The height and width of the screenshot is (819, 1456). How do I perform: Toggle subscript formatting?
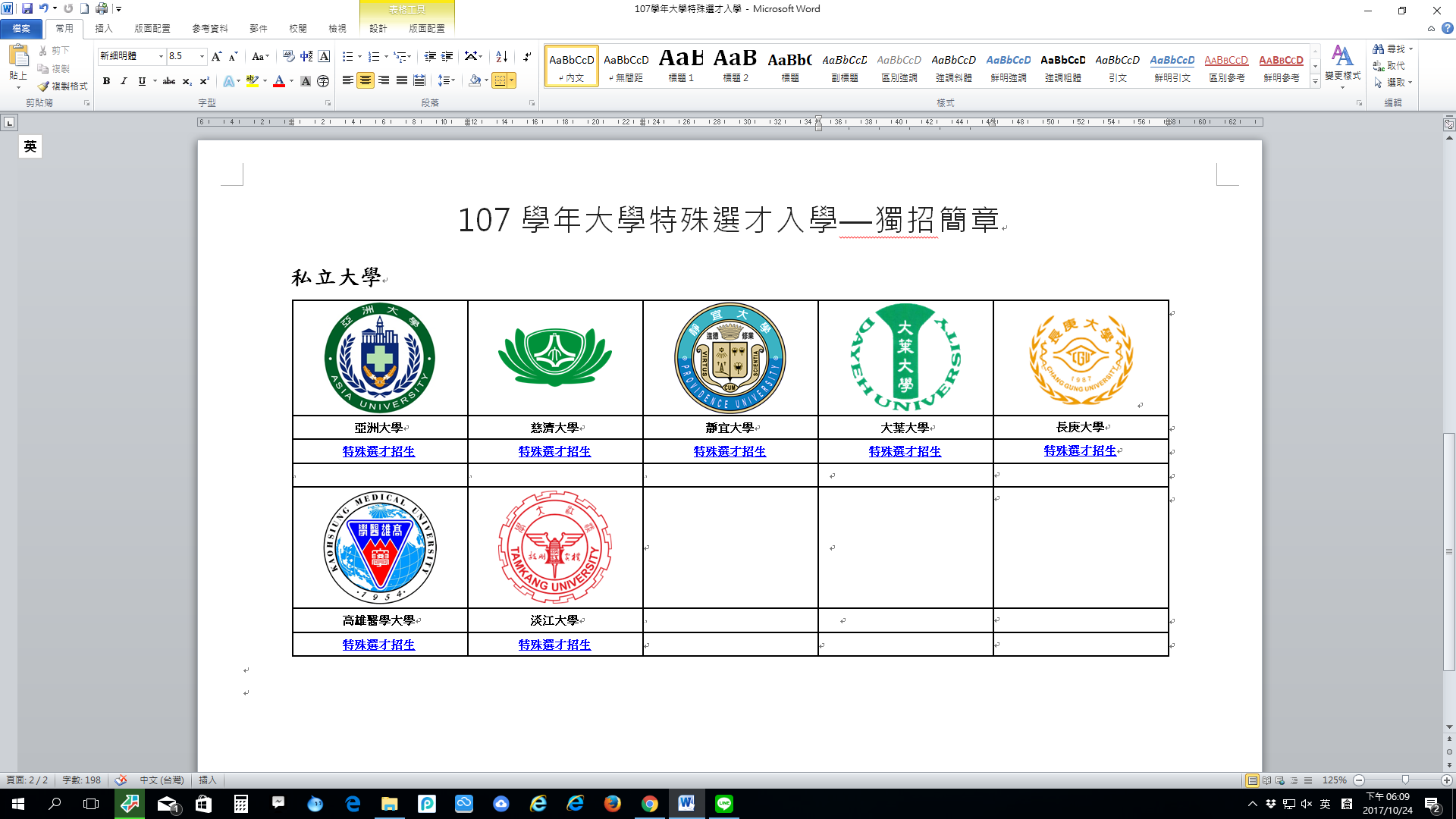[187, 81]
